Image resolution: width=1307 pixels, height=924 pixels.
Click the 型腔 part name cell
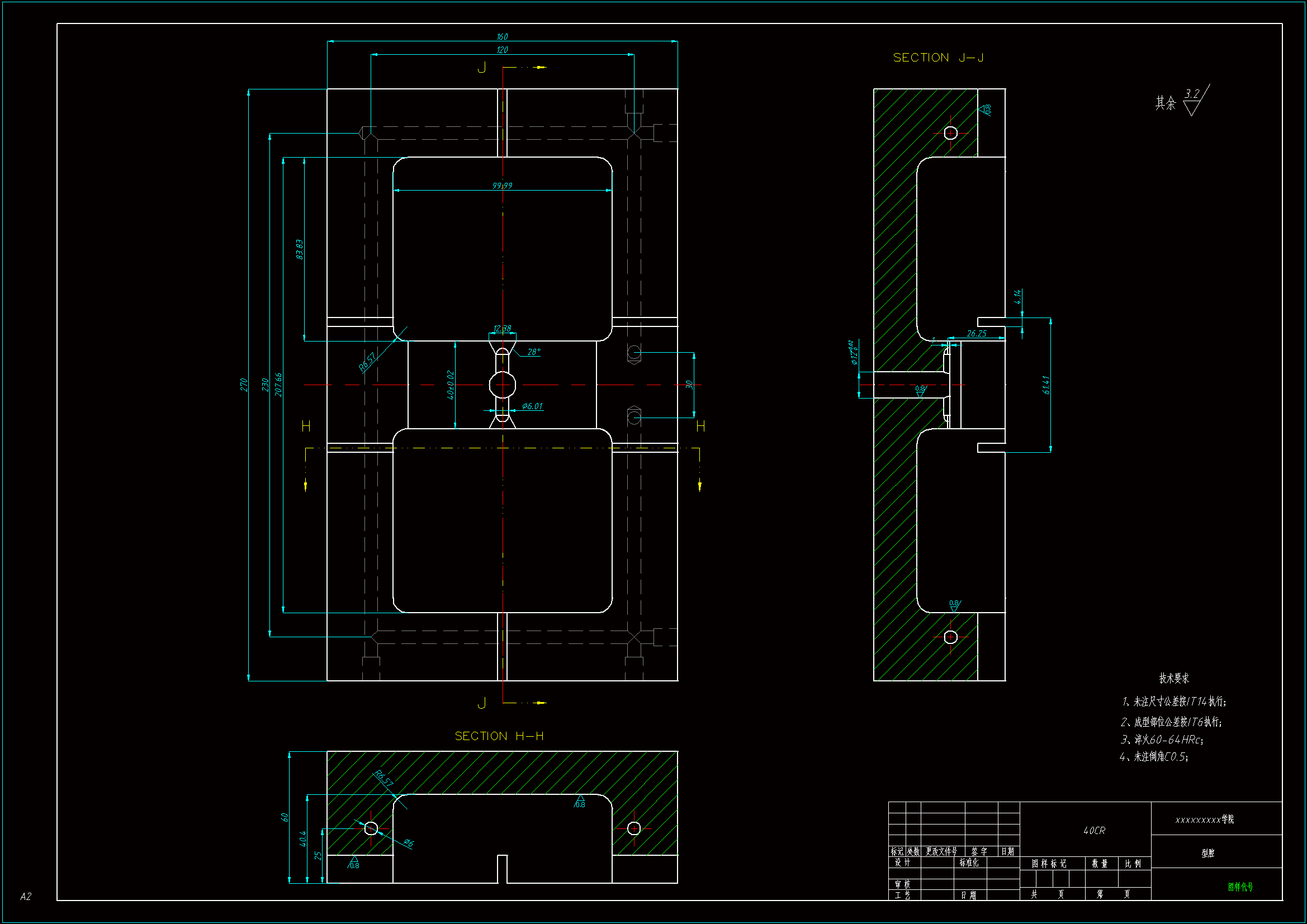(1208, 853)
